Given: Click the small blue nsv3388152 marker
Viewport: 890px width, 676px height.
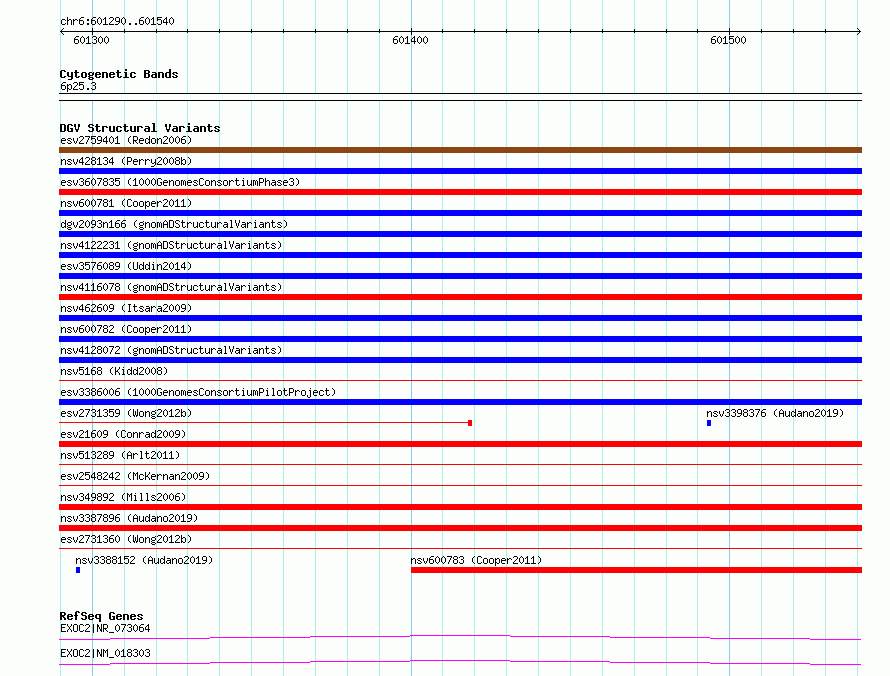Looking at the screenshot, I should [78, 570].
